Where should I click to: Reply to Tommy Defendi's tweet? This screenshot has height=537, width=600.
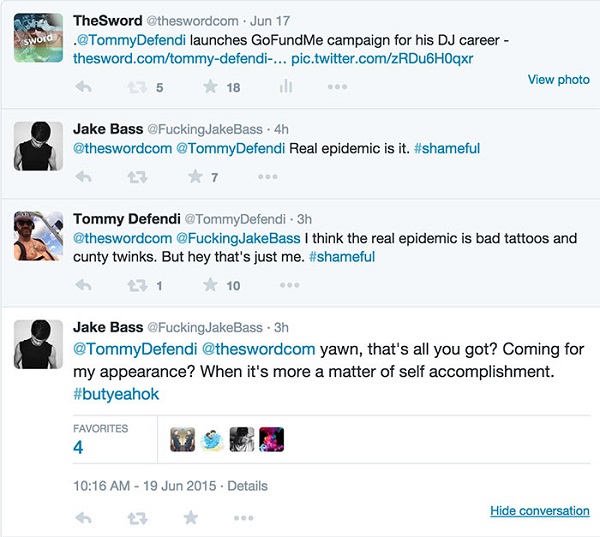pos(84,285)
